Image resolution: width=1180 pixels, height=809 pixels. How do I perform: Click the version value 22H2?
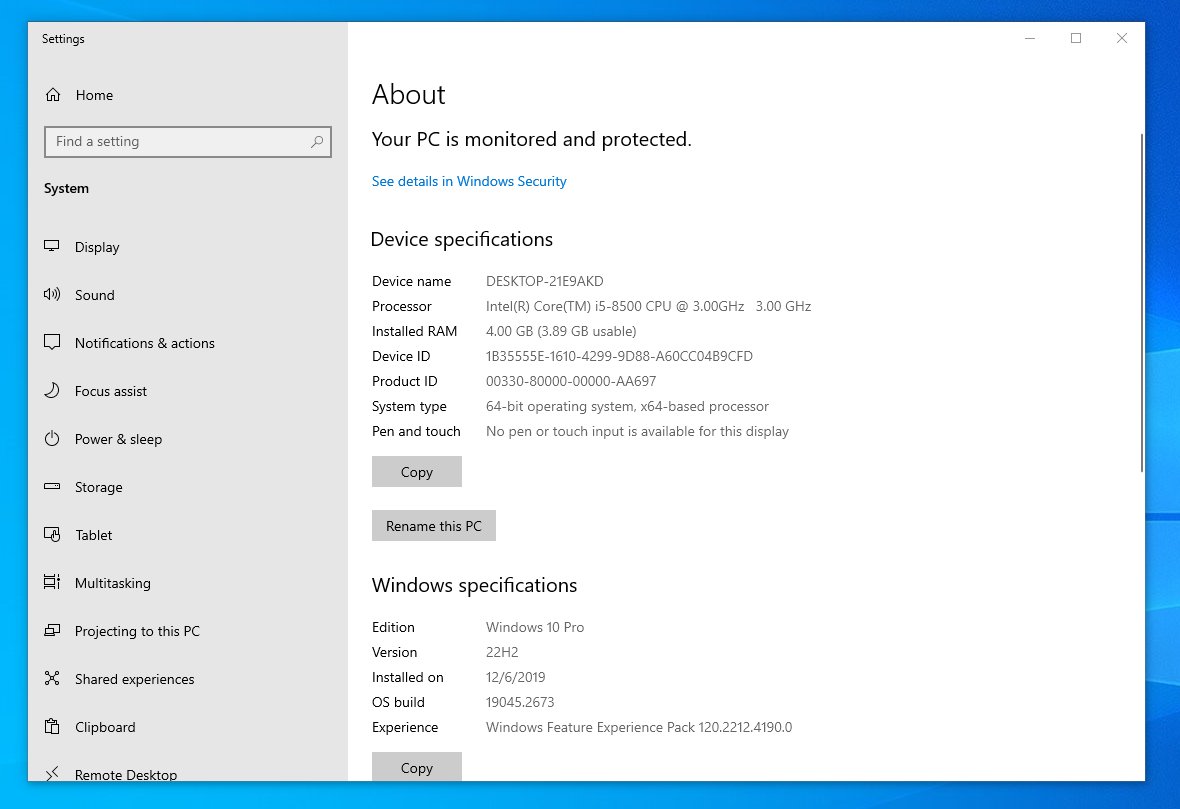coord(502,652)
